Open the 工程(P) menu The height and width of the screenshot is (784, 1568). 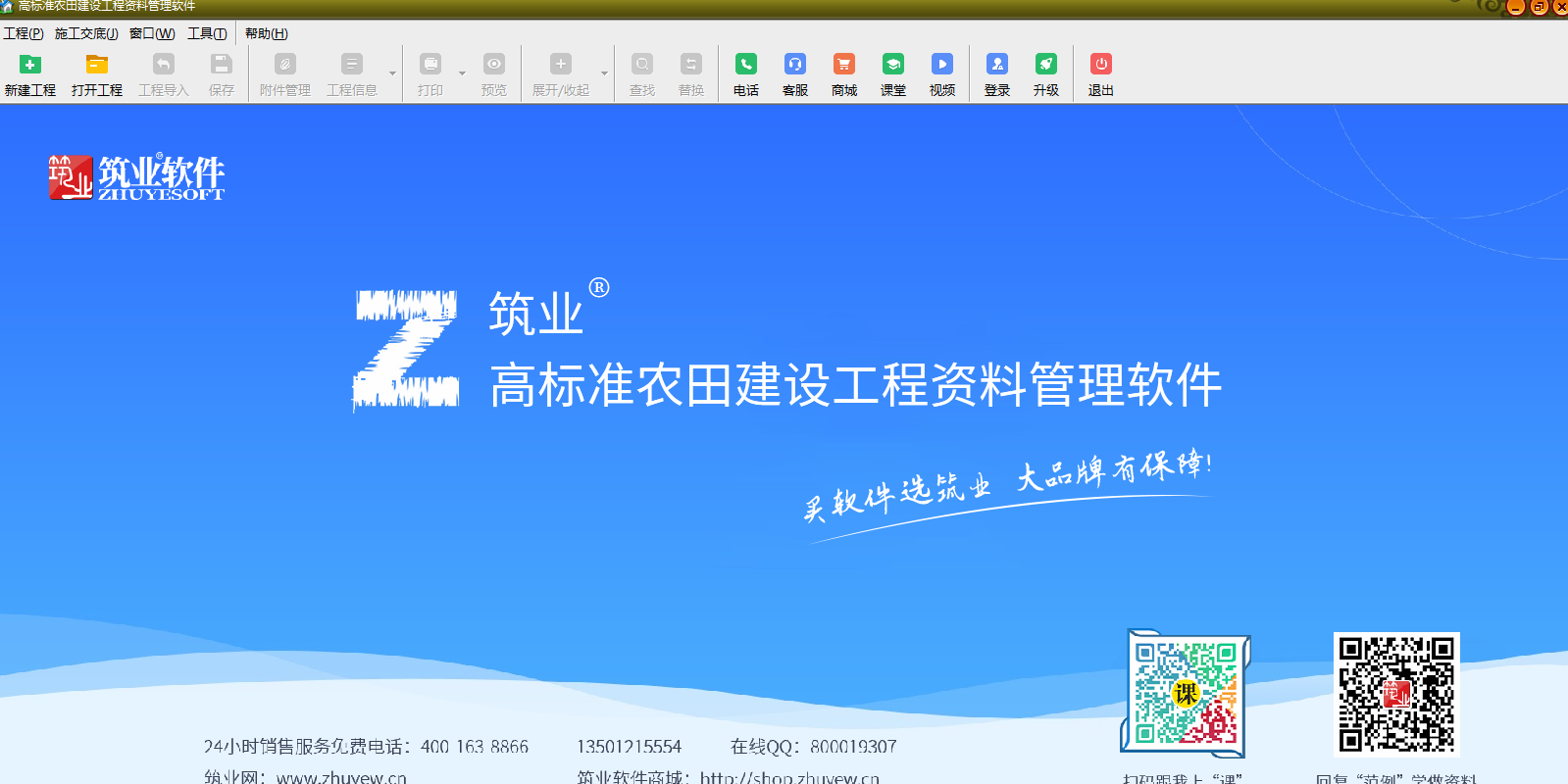[x=24, y=33]
